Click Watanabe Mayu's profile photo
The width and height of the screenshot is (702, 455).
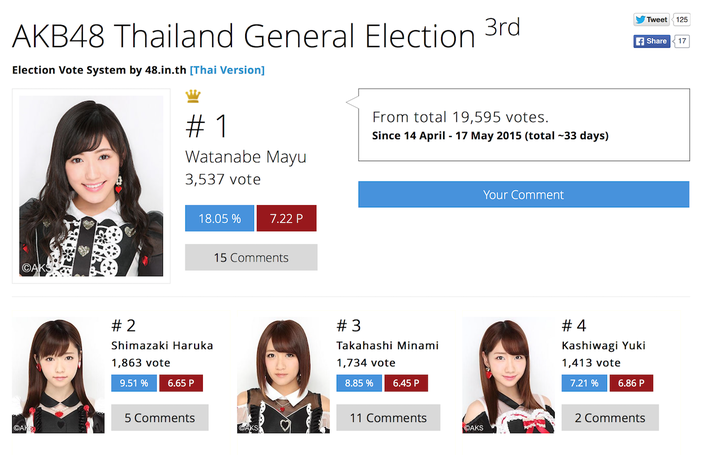pos(91,187)
